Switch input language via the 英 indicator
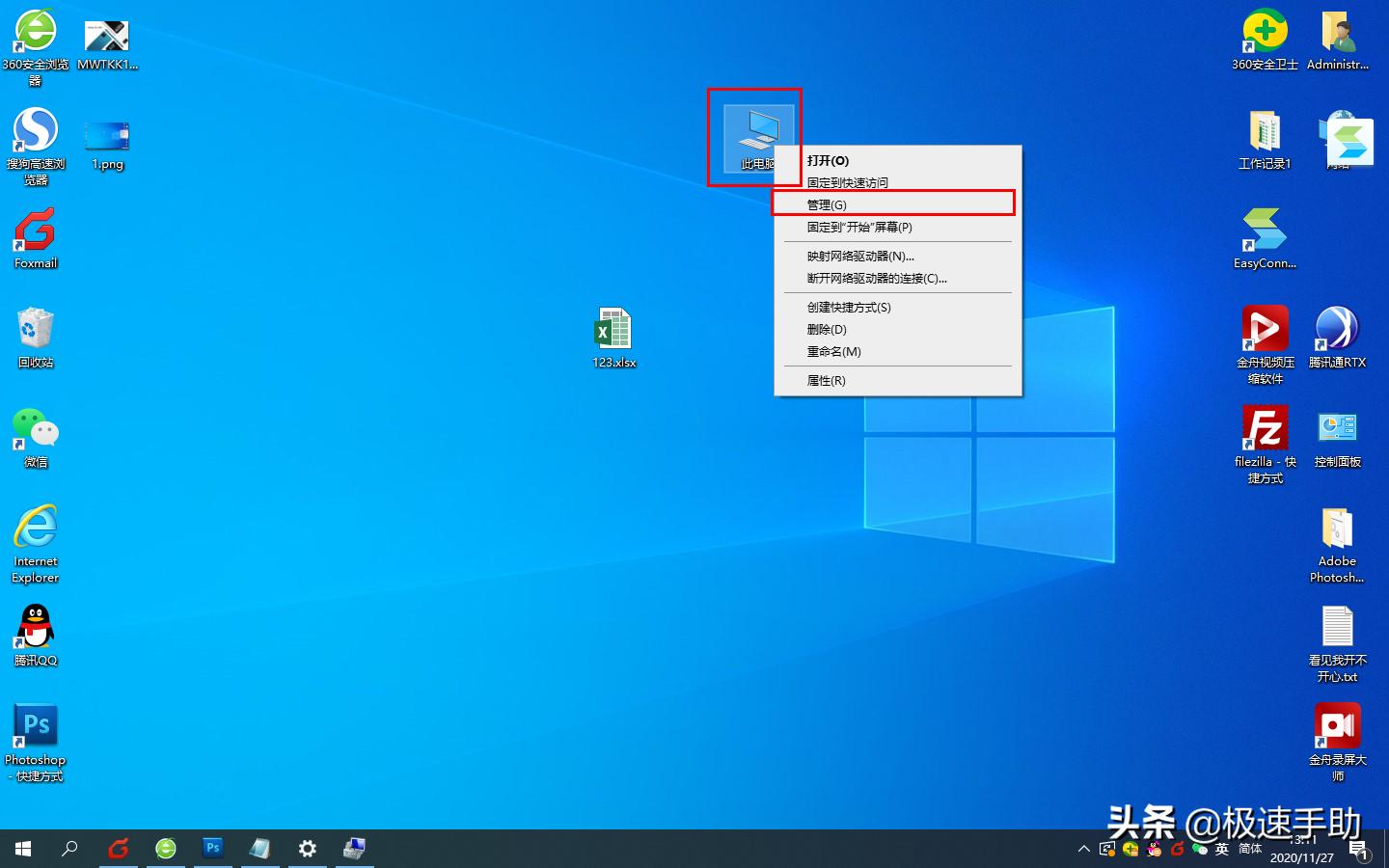 tap(1221, 849)
